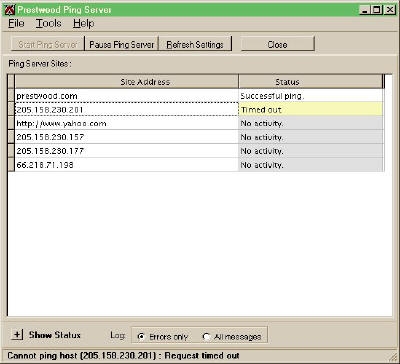Viewport: 400px width, 364px height.
Task: Click No activity status for 66.218.71.198
Action: coord(311,165)
